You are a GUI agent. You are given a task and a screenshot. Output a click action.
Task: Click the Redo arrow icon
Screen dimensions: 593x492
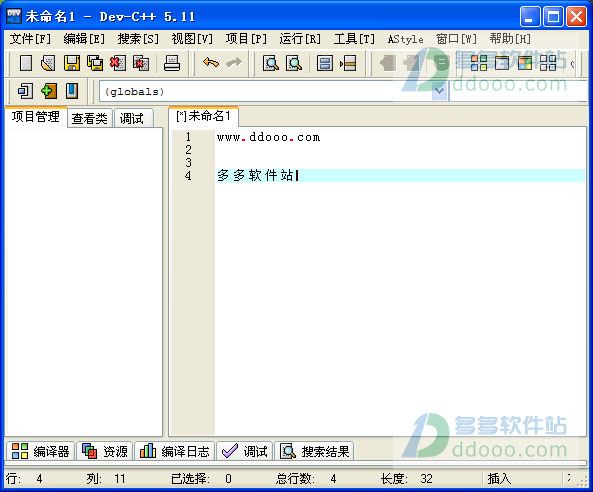pyautogui.click(x=234, y=62)
